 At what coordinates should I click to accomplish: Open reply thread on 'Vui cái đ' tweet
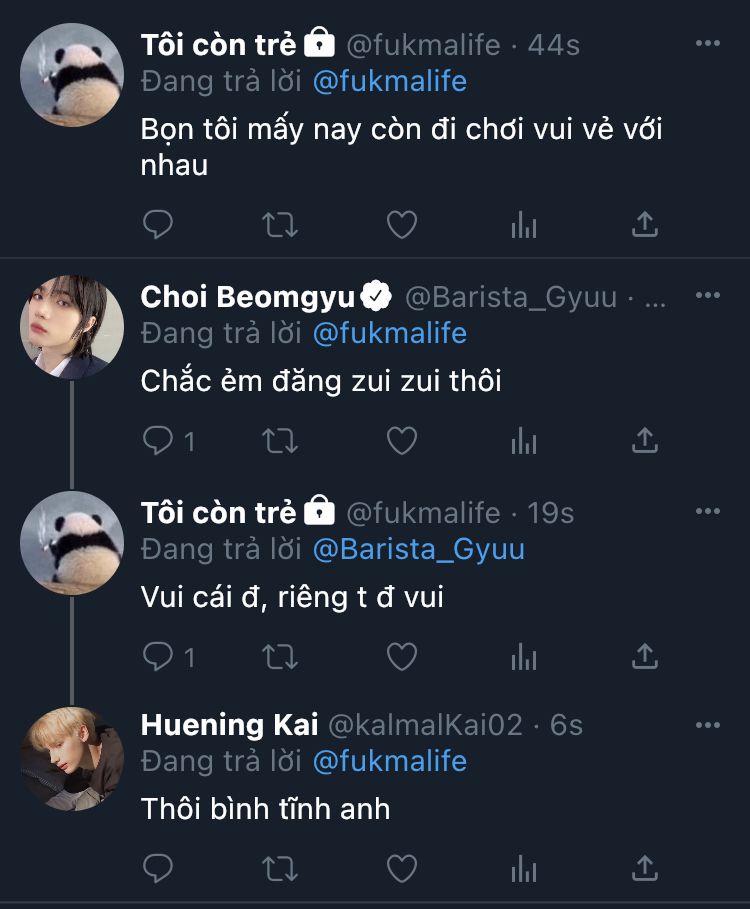(x=158, y=656)
